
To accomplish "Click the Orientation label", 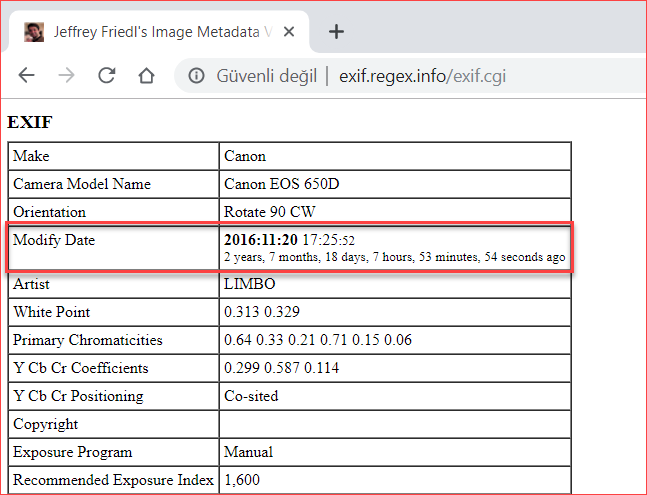I will [50, 212].
